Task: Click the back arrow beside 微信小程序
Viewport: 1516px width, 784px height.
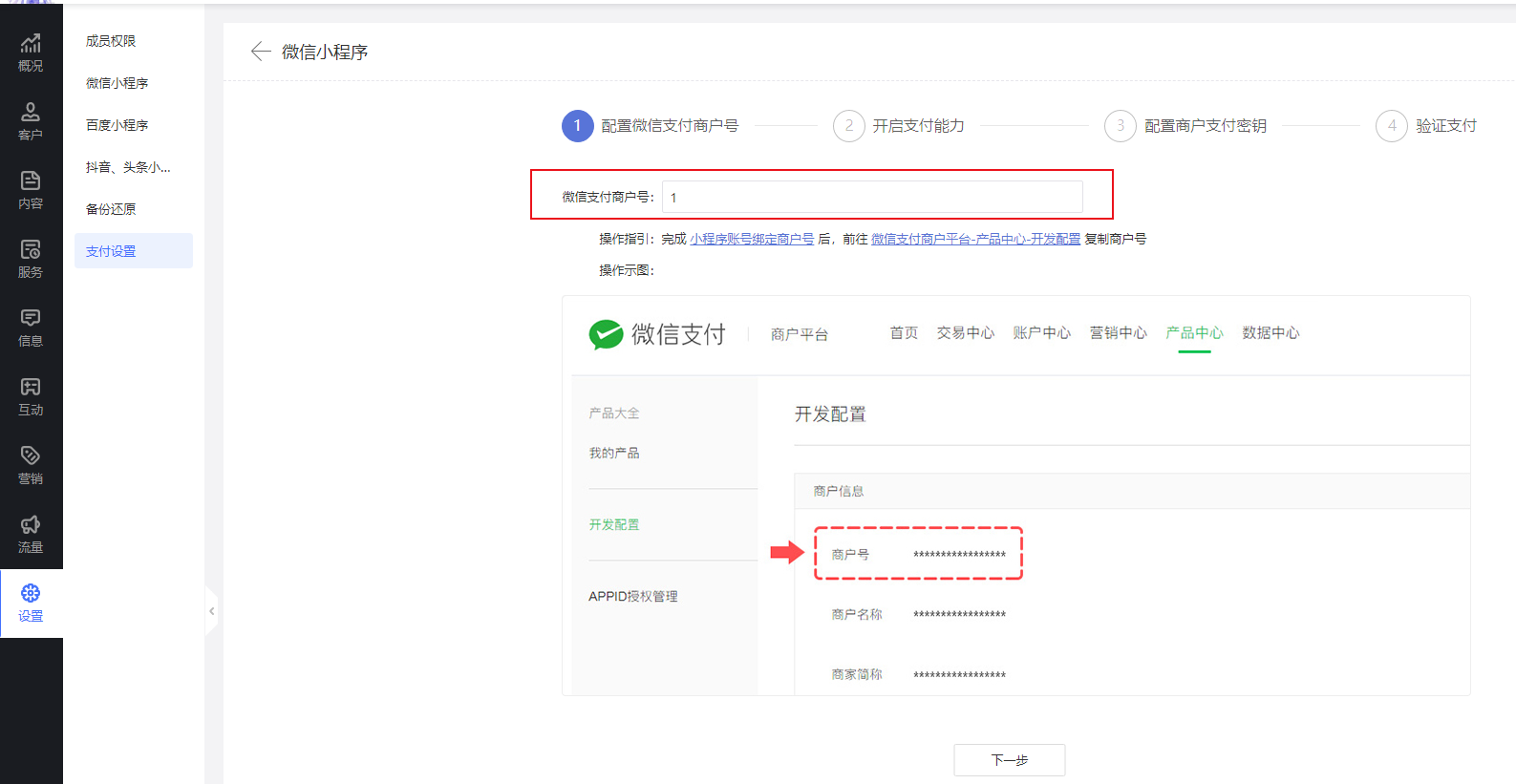Action: 260,52
